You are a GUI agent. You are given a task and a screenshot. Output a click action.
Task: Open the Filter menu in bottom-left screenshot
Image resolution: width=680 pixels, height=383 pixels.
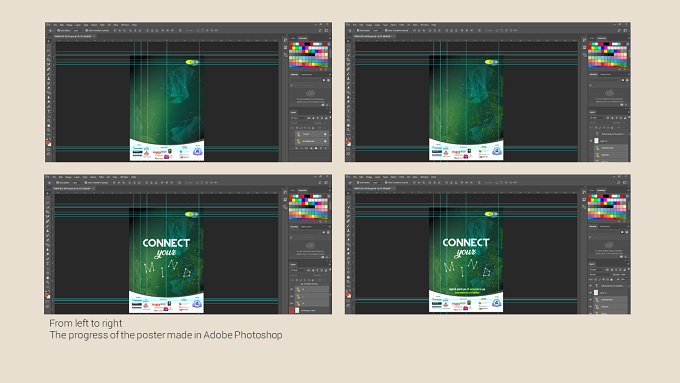(101, 177)
